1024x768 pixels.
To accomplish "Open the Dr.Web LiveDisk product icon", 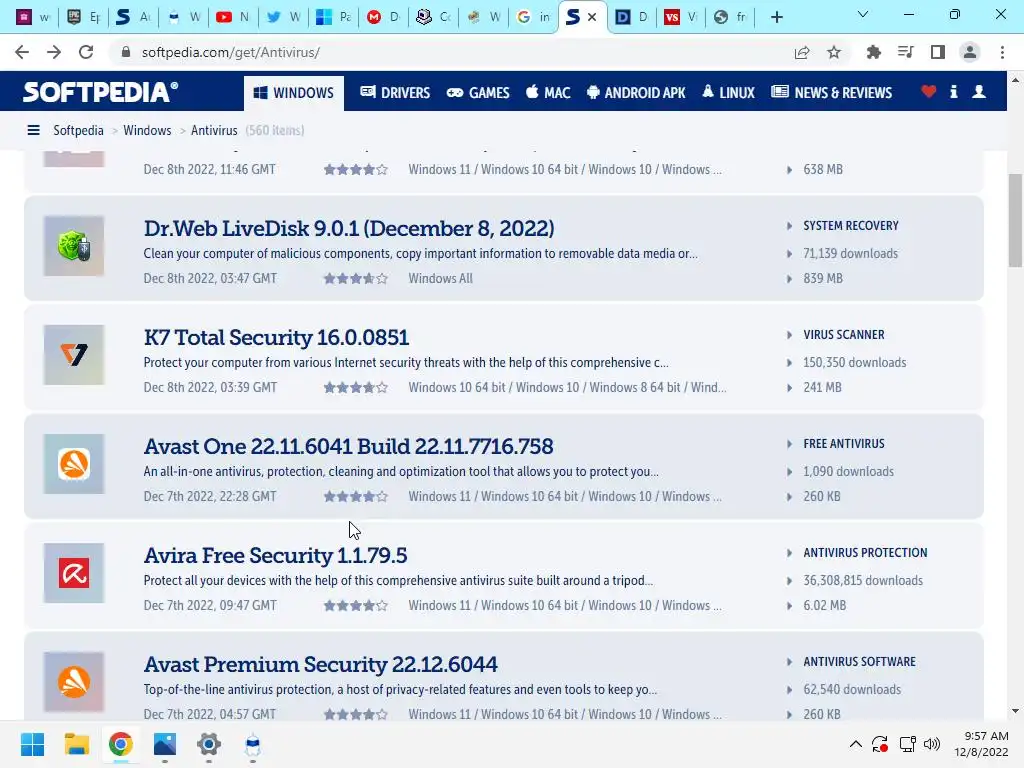I will [74, 246].
